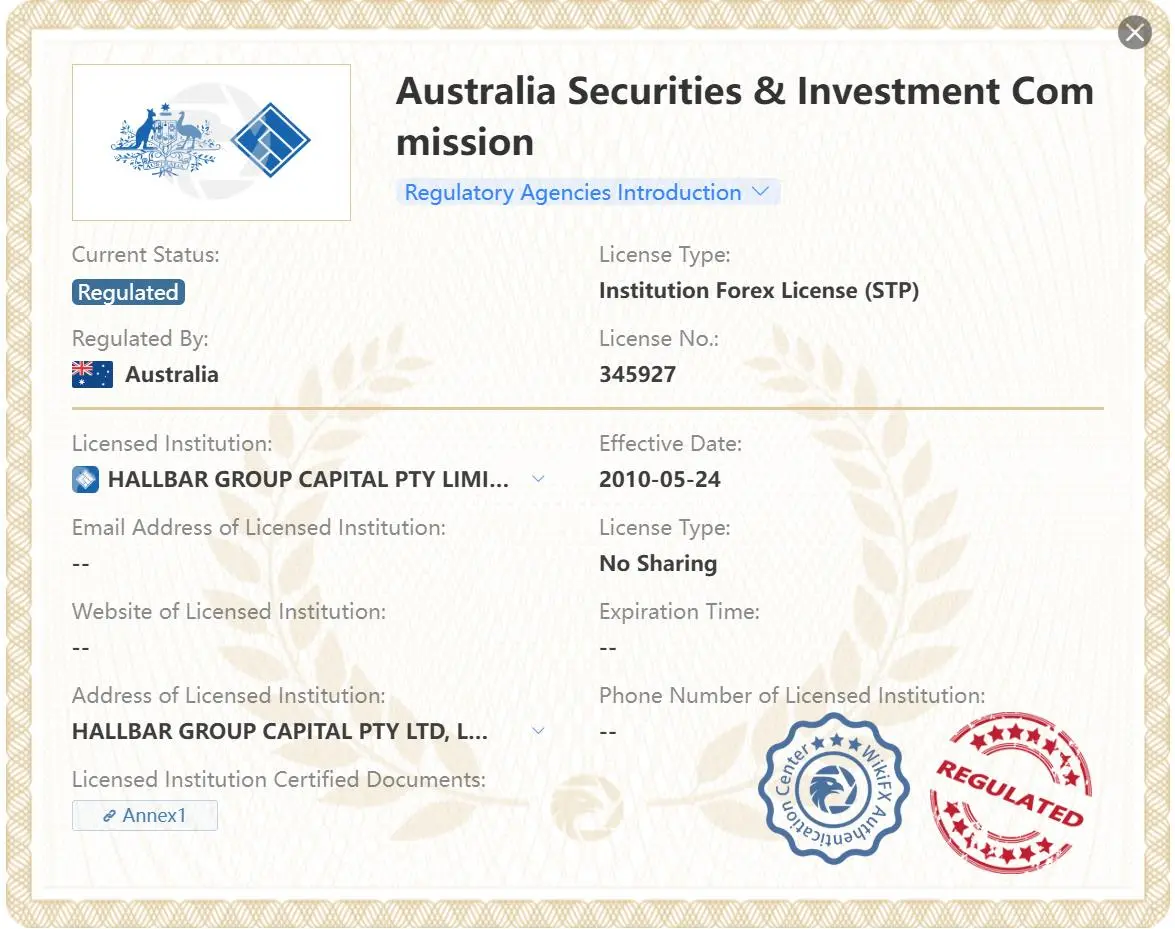Click the Licensed Institution Certified Documents label
The height and width of the screenshot is (929, 1175).
[279, 779]
